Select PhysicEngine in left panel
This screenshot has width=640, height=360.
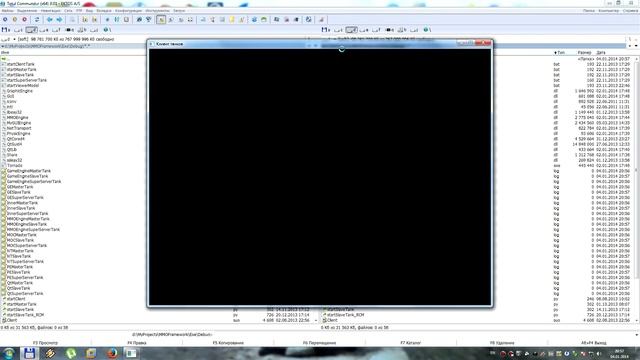[18, 133]
